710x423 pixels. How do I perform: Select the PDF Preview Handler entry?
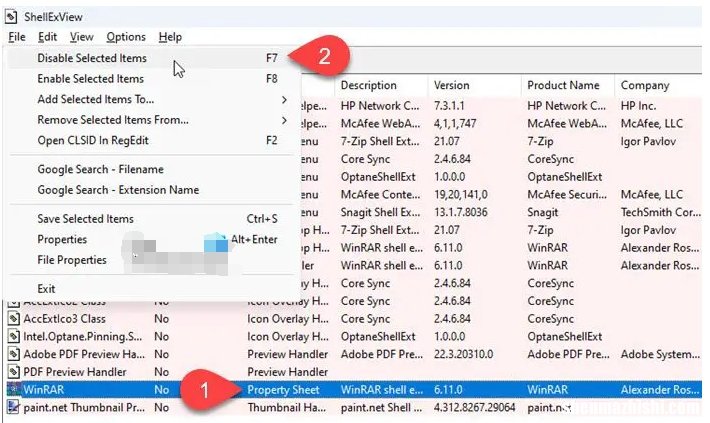click(75, 372)
